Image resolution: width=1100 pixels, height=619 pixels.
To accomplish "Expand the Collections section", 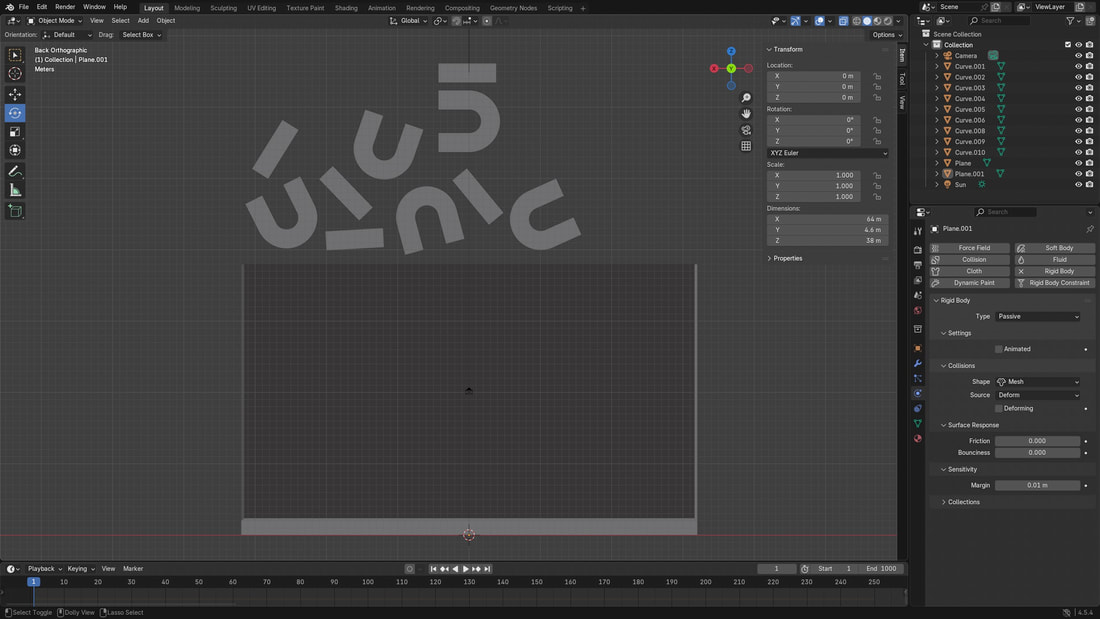I will (963, 502).
